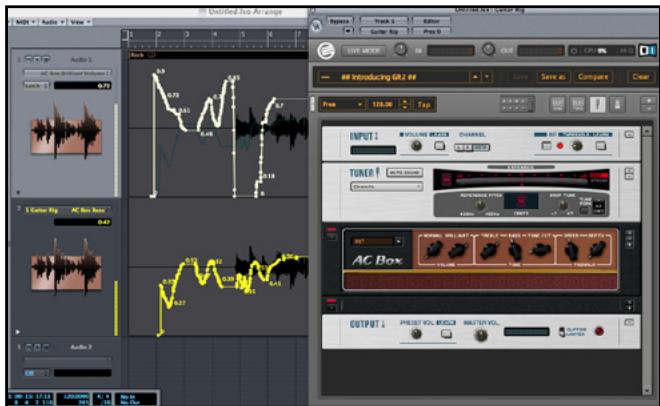Toggle the tuning fork button
This screenshot has height=406, width=660.
pos(584,210)
